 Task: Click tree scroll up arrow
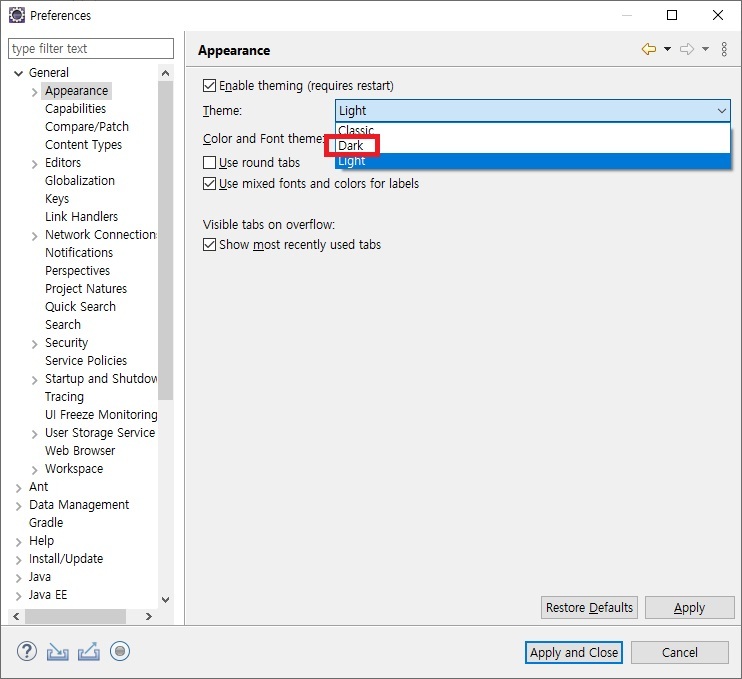click(166, 73)
